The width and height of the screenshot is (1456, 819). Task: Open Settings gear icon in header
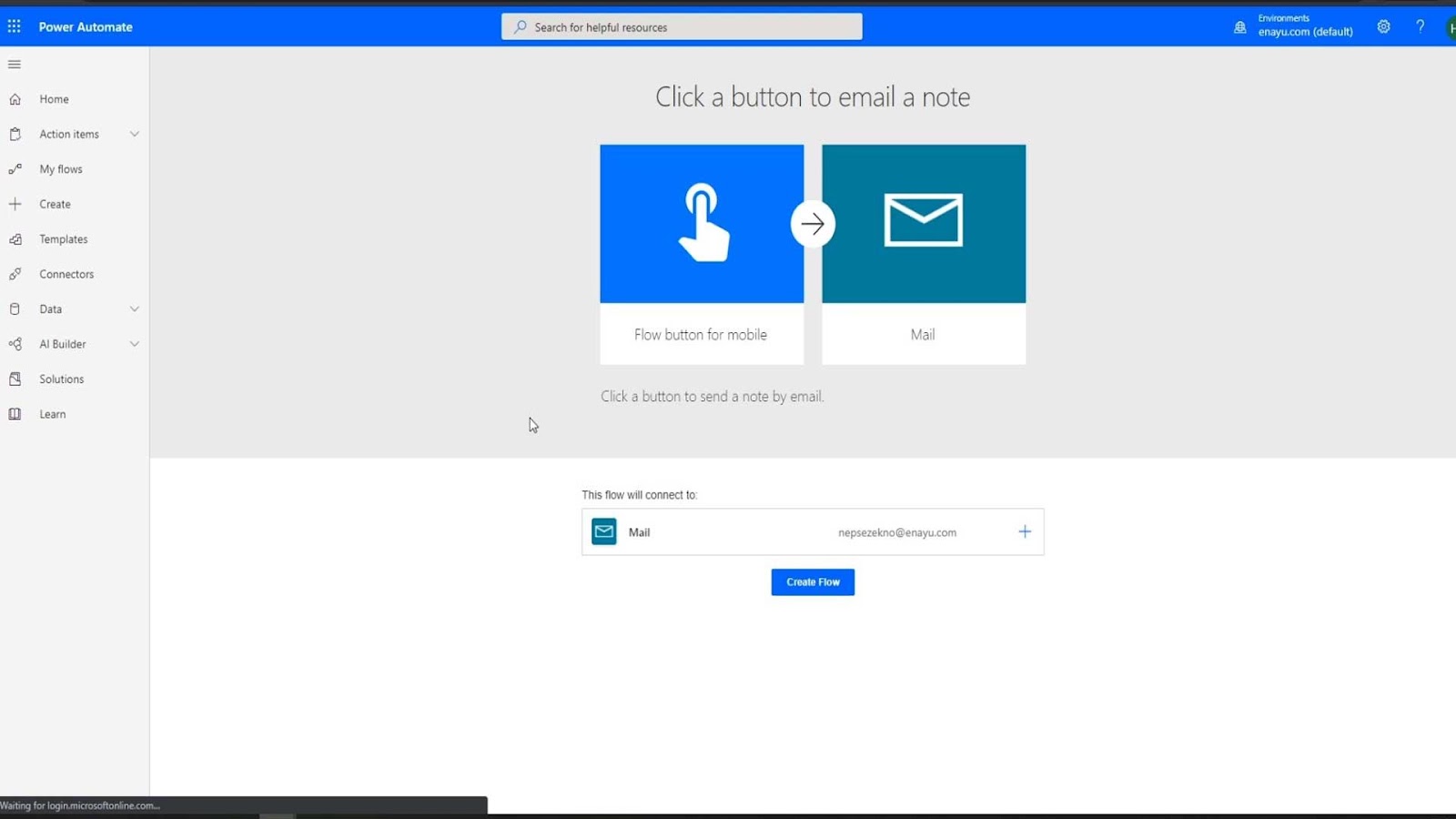tap(1383, 26)
